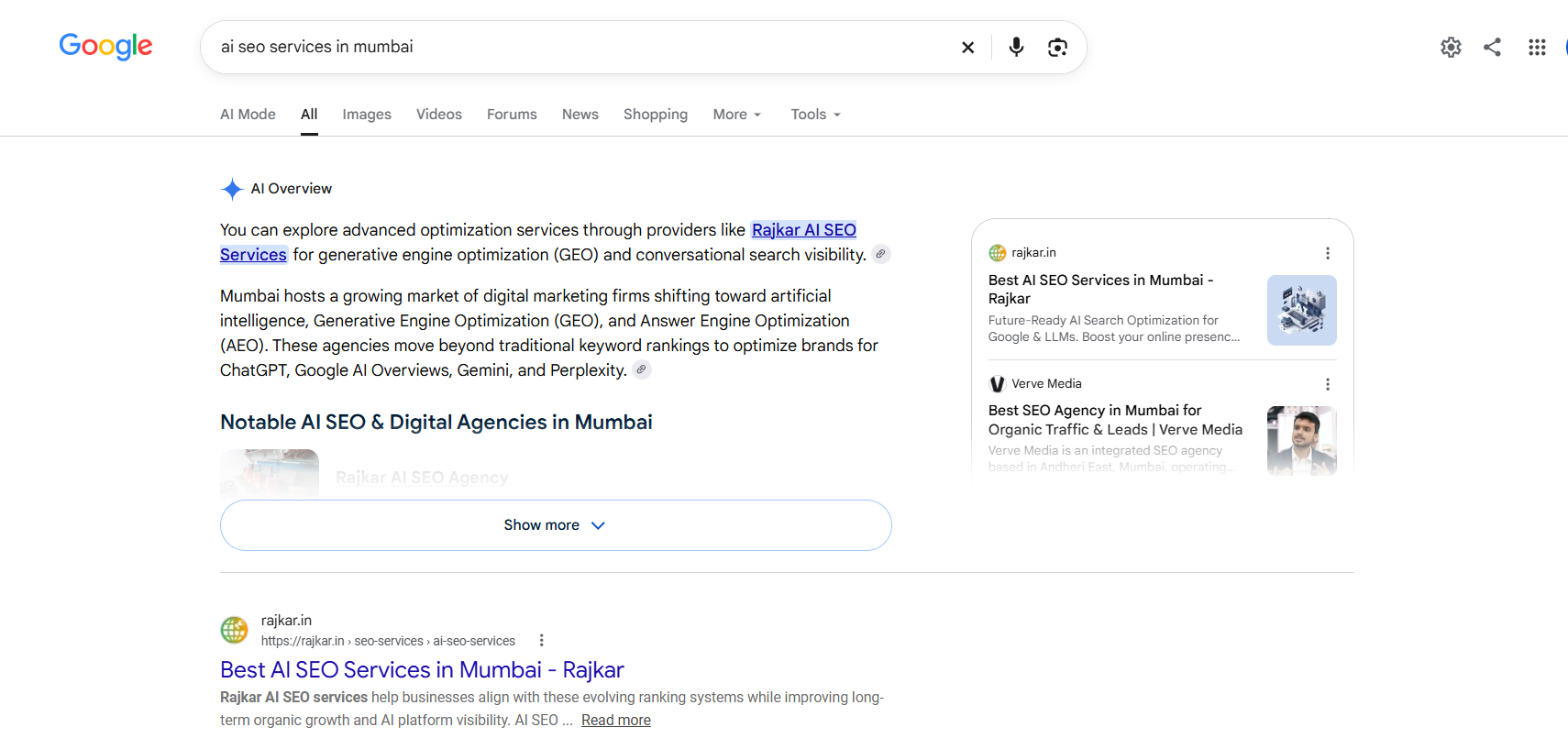Click rajkar.in result URL breadcrumb
The width and height of the screenshot is (1568, 749).
coord(388,641)
